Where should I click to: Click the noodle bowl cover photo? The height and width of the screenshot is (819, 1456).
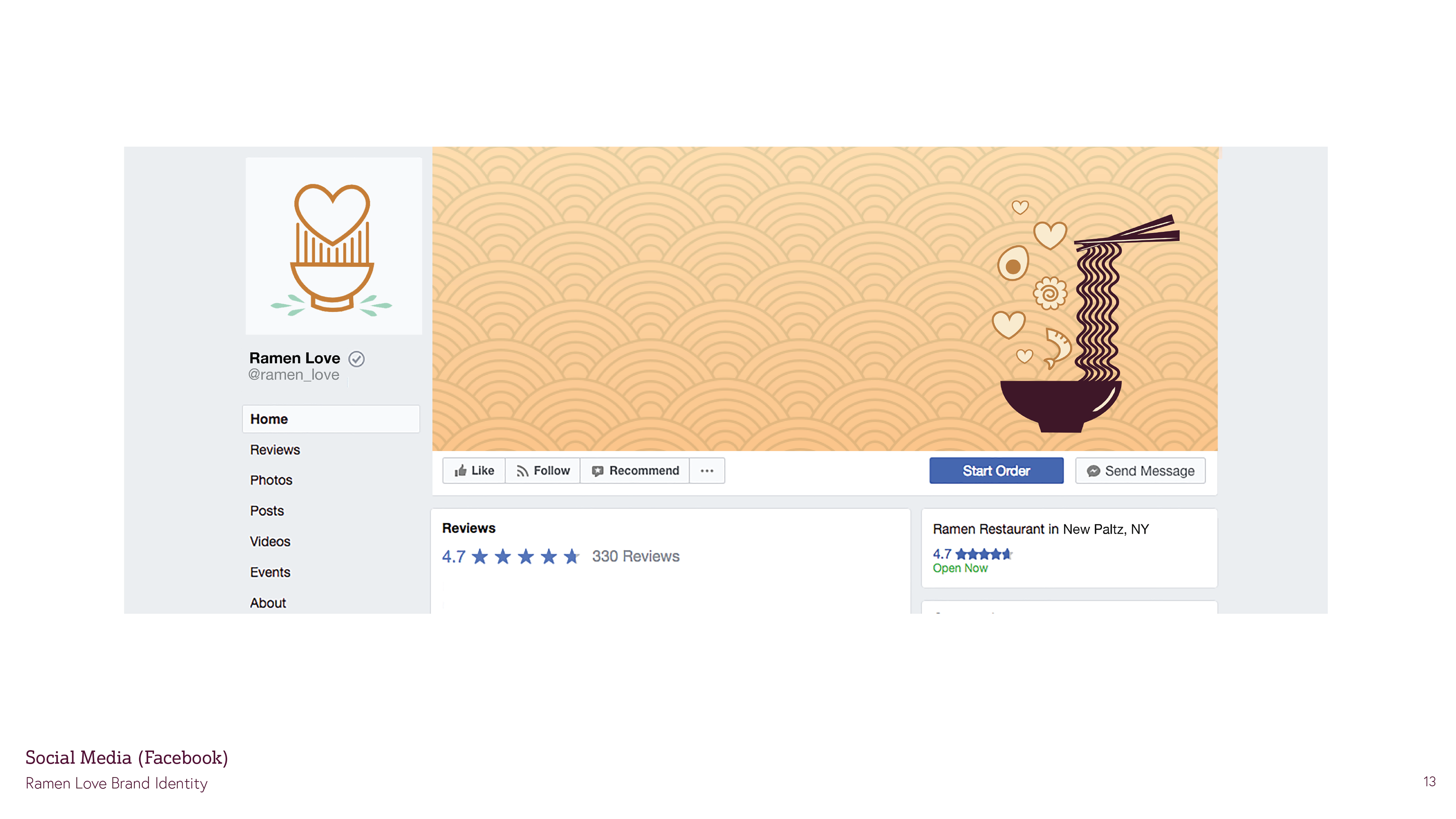pyautogui.click(x=825, y=298)
